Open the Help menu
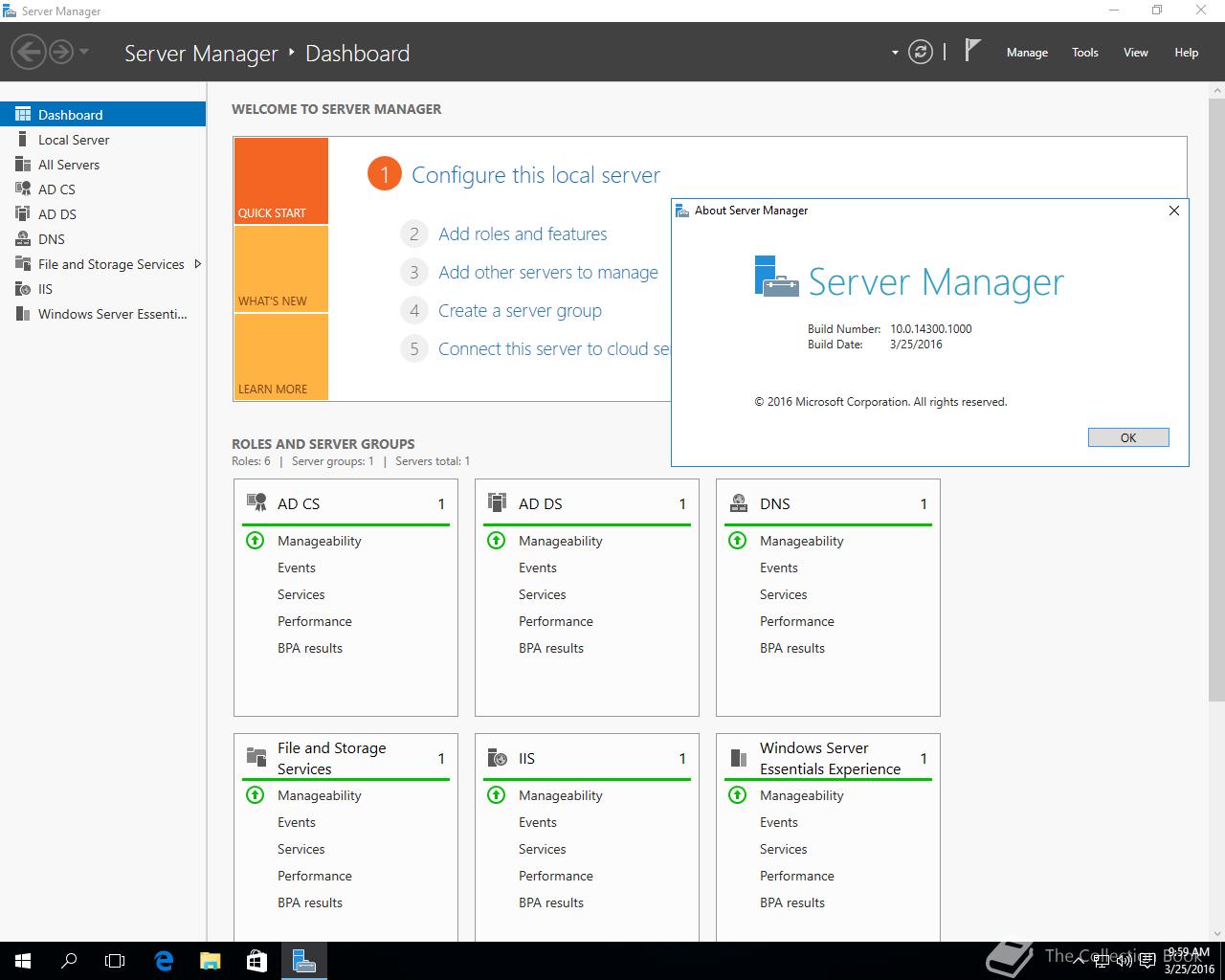 (x=1187, y=53)
